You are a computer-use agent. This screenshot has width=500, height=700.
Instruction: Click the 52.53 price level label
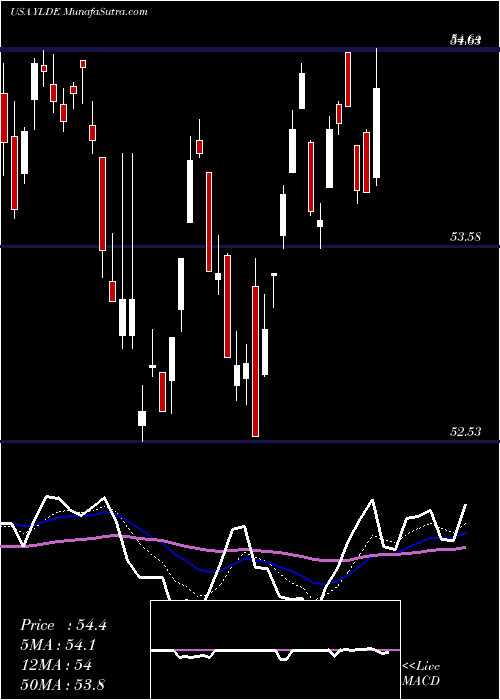(x=465, y=432)
